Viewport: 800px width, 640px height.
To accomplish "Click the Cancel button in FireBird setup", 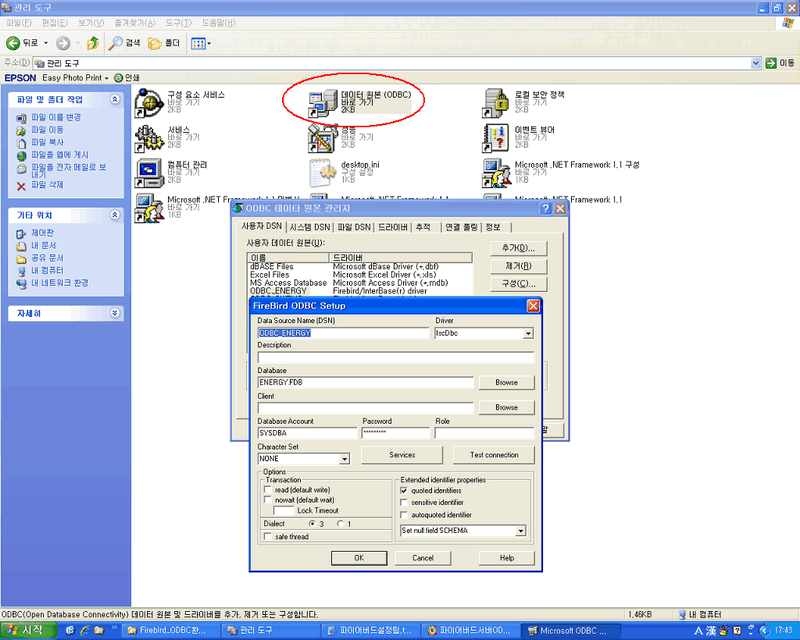I will pyautogui.click(x=423, y=558).
